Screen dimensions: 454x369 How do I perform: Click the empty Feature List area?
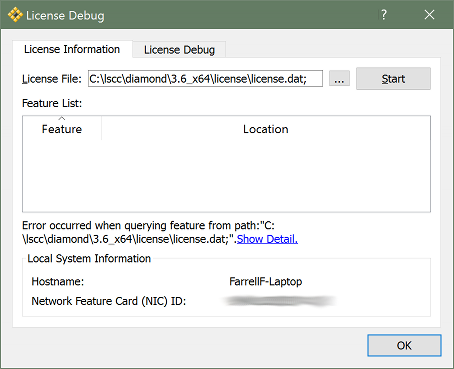pyautogui.click(x=226, y=176)
